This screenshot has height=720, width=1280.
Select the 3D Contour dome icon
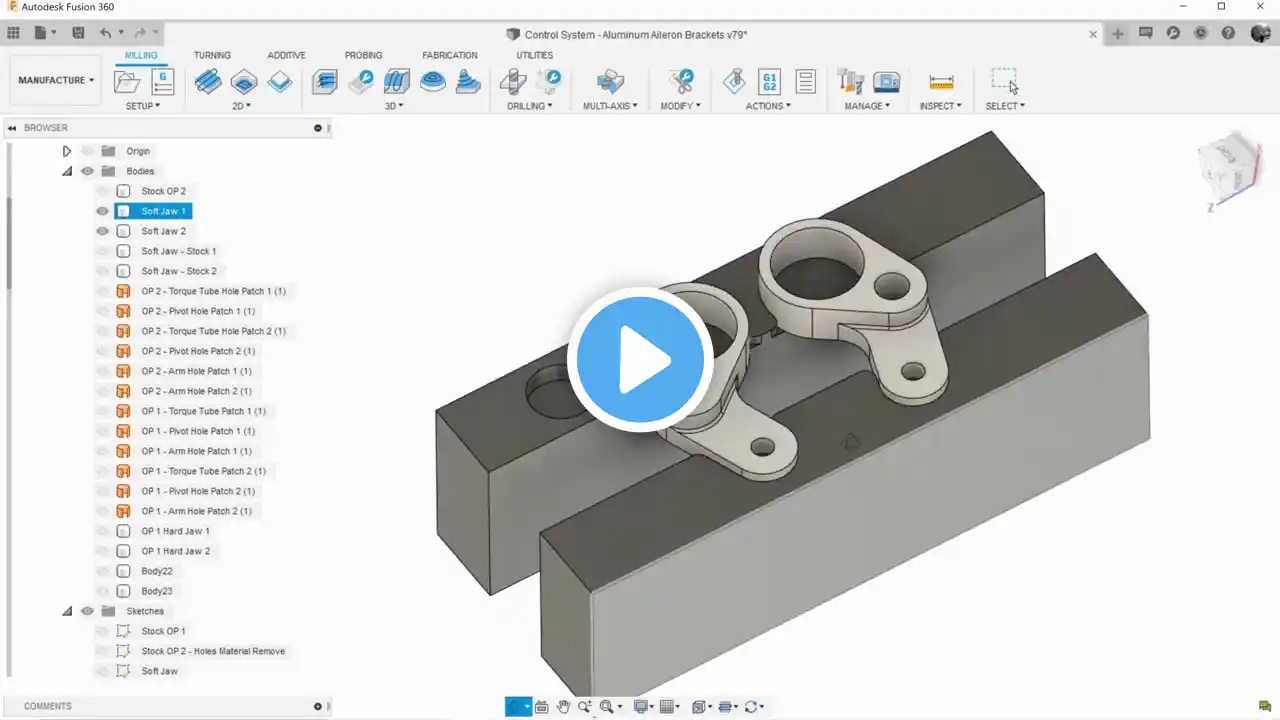pos(433,81)
